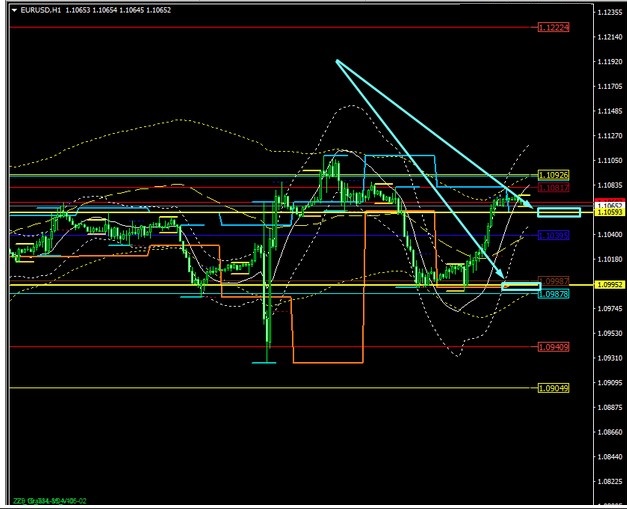This screenshot has width=627, height=509.
Task: Select the white rectangle near the 1.10593 label
Action: (558, 212)
